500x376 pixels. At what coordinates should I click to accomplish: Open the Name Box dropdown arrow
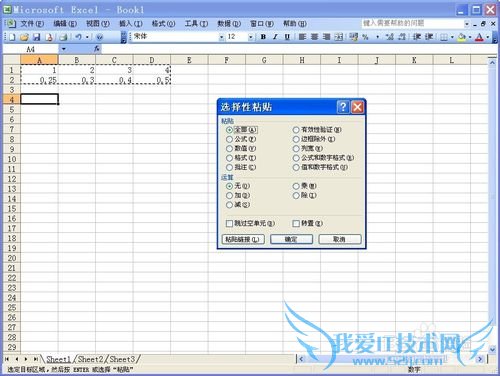63,49
